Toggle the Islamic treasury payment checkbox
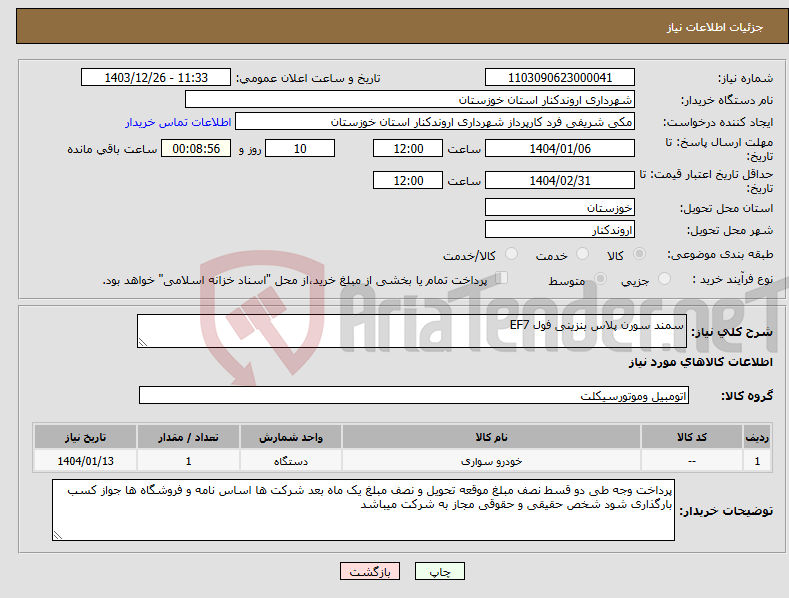This screenshot has height=598, width=789. coord(502,278)
